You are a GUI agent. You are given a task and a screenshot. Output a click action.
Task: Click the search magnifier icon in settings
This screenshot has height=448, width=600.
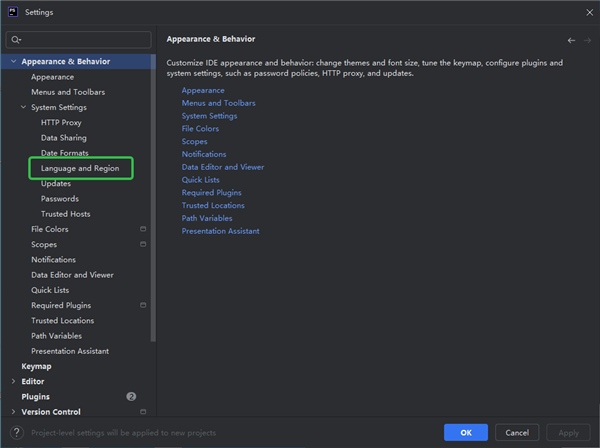click(x=16, y=40)
